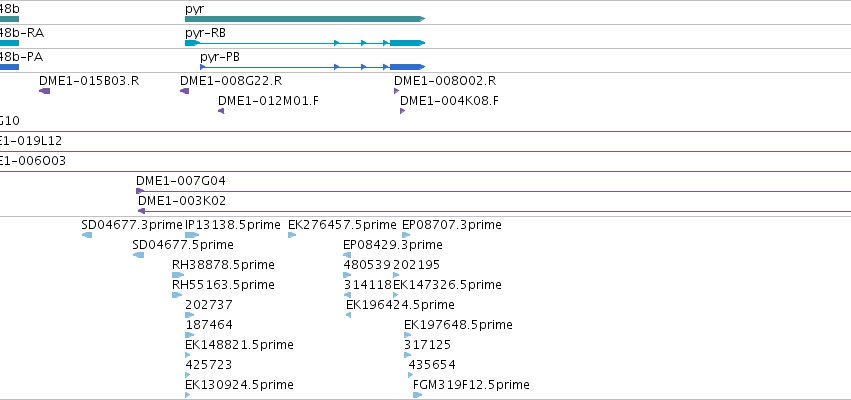Click the DME1-012M01.F arrow glyph
This screenshot has width=851, height=400.
point(221,111)
